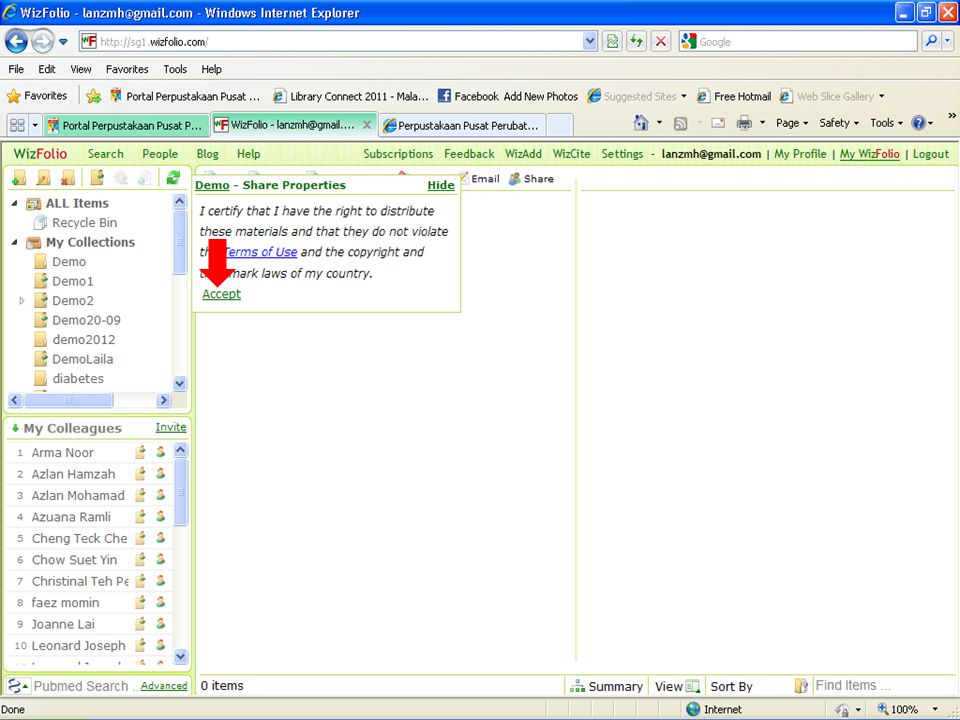This screenshot has height=720, width=960.
Task: Open the Terms of Use link
Action: (261, 252)
